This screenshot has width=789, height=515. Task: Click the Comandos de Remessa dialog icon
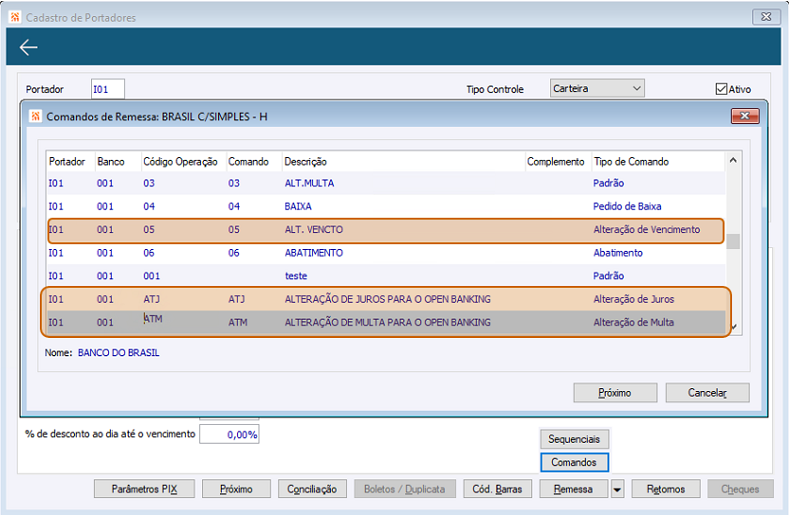pos(35,116)
